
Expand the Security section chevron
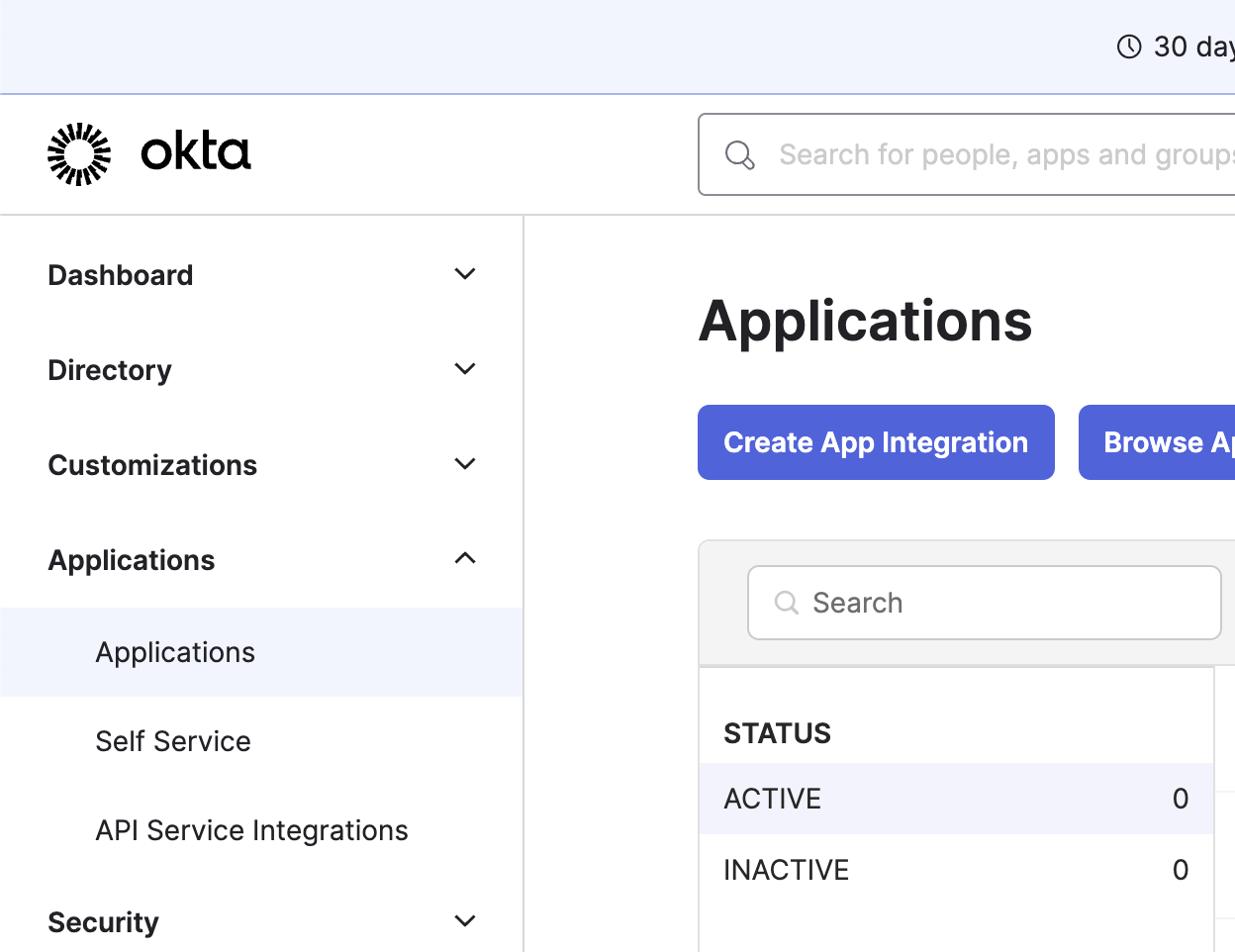(465, 921)
